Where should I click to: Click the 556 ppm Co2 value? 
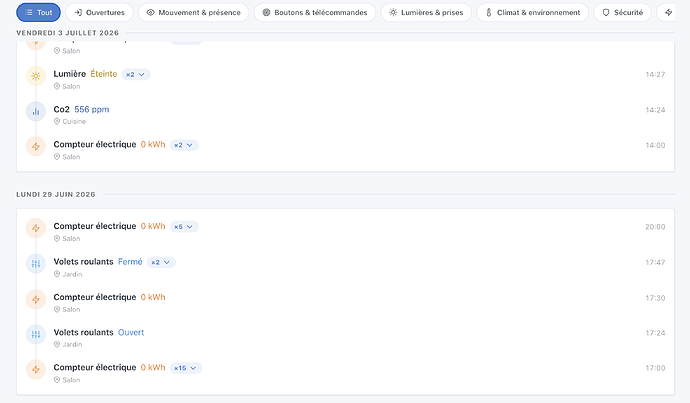click(92, 109)
